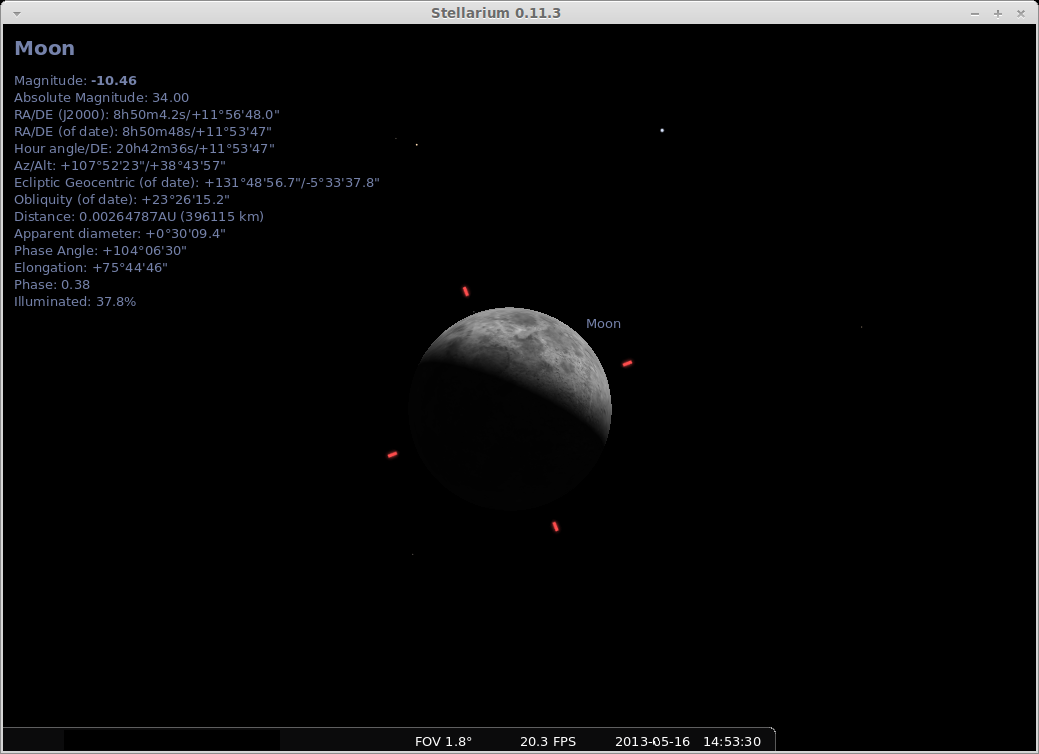Click the Moon label beside the disc
Viewport: 1039px width, 754px height.
pyautogui.click(x=603, y=323)
